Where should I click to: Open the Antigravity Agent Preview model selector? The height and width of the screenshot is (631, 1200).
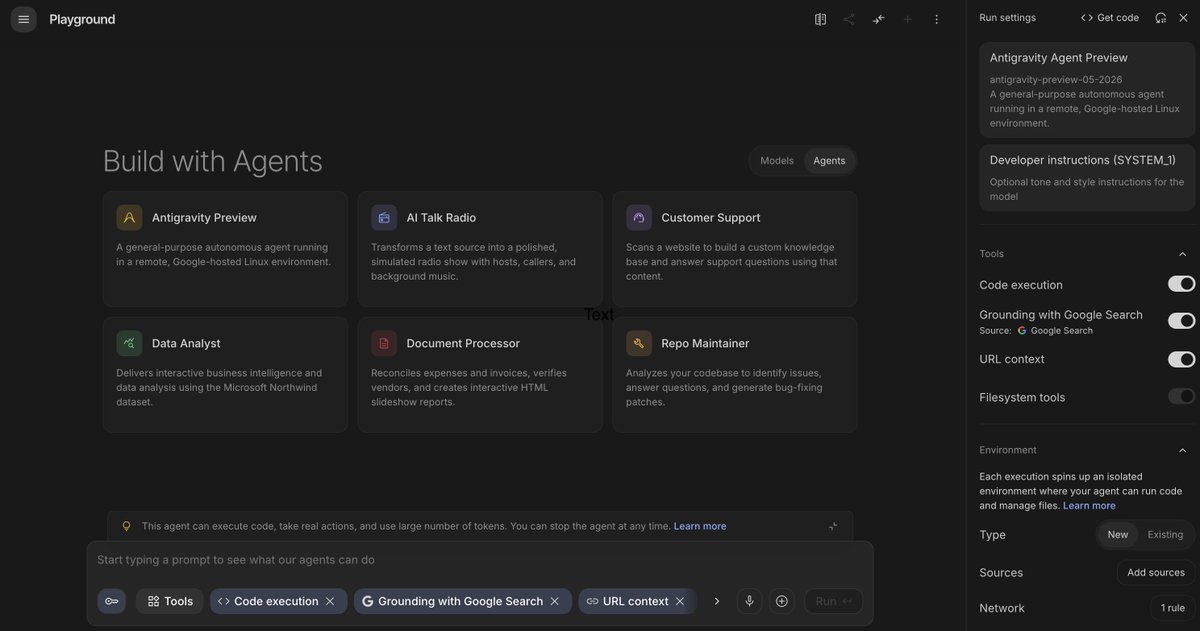[1087, 90]
